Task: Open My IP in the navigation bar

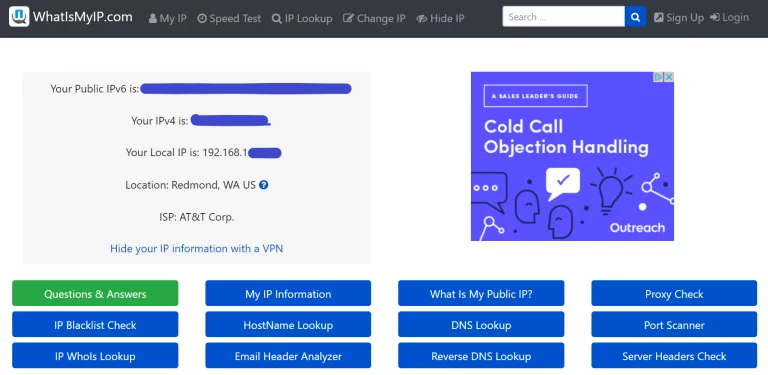Action: [168, 18]
